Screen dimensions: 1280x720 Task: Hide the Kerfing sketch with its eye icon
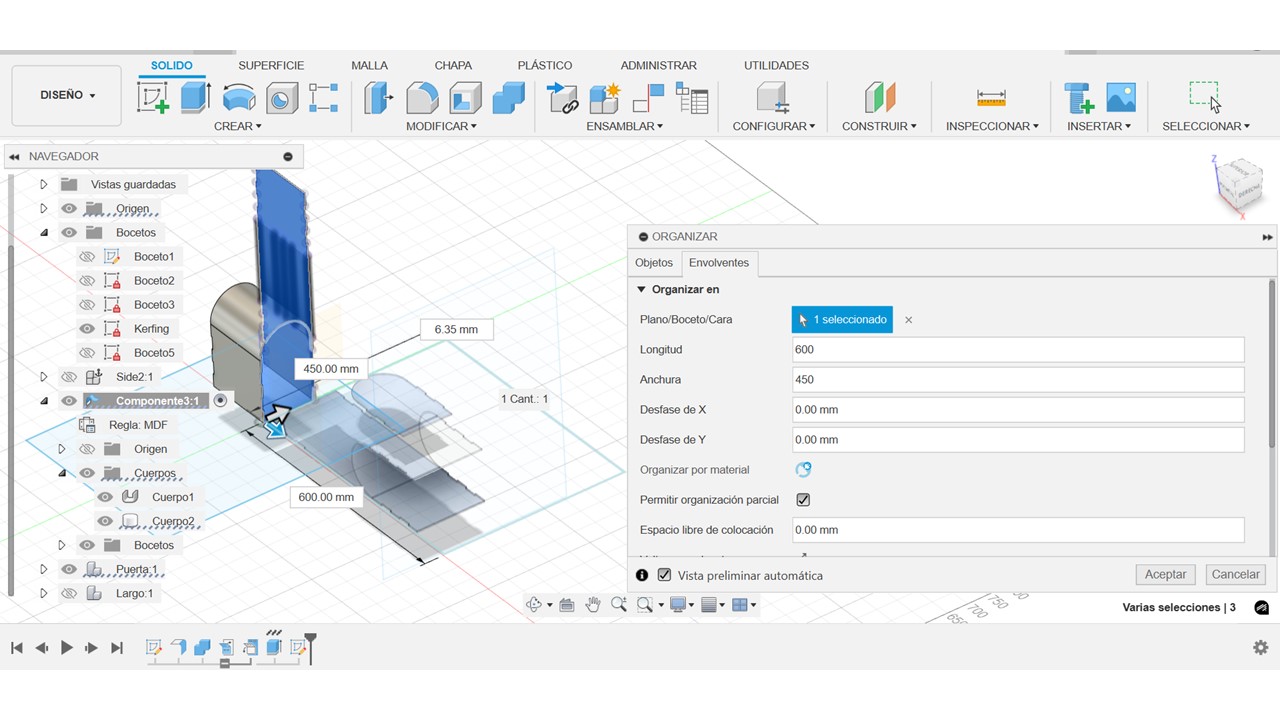(x=87, y=329)
